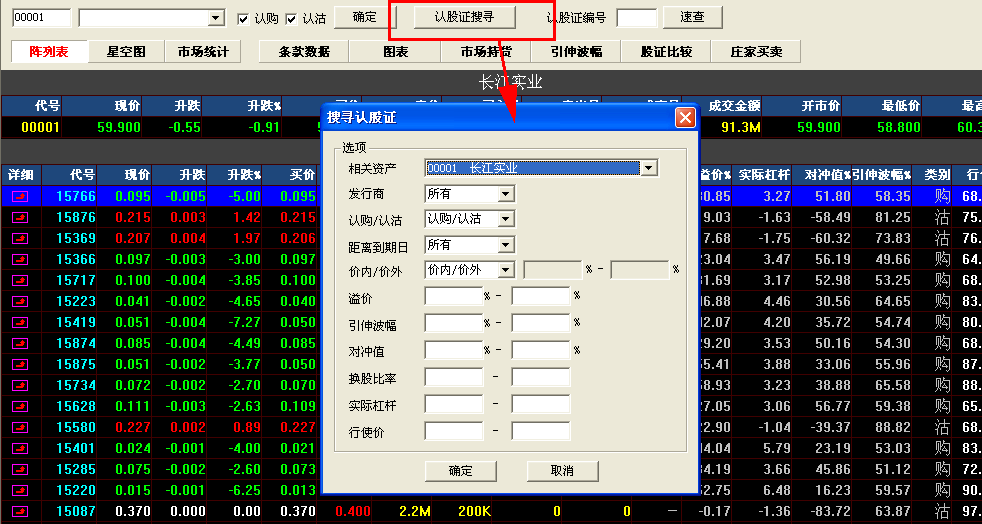Open detail icon for warrant 15087
The height and width of the screenshot is (524, 982).
(20, 512)
